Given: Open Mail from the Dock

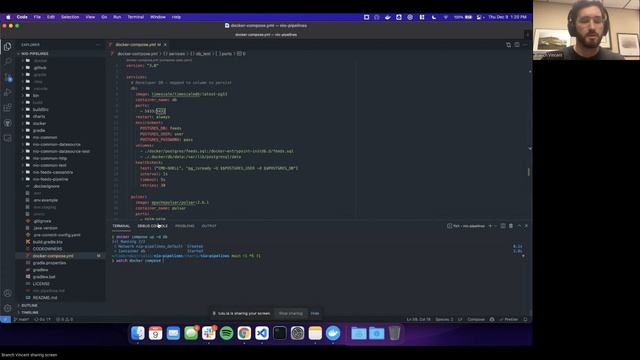Looking at the screenshot, I should click(x=173, y=333).
